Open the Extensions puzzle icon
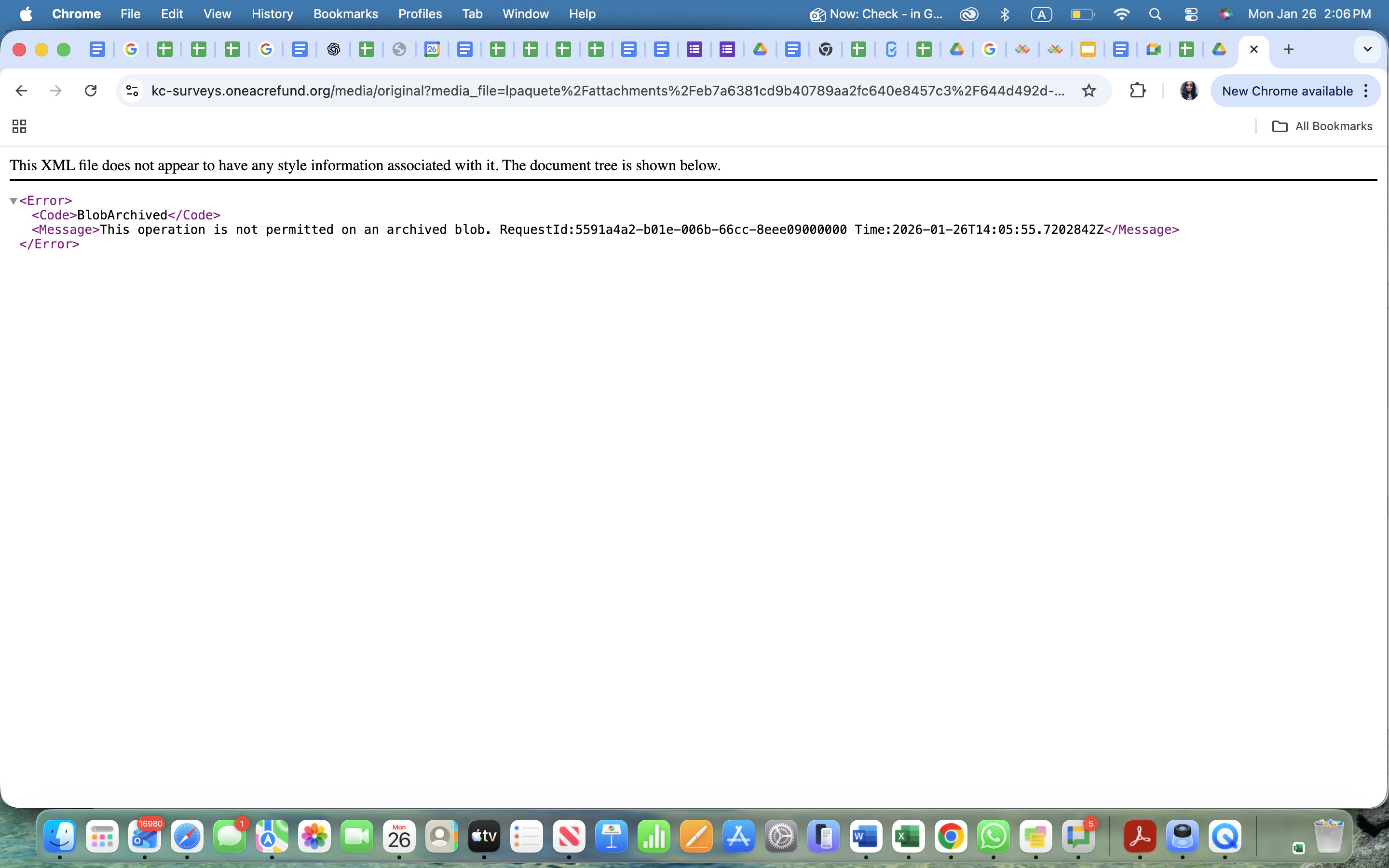Viewport: 1389px width, 868px height. coord(1137,91)
